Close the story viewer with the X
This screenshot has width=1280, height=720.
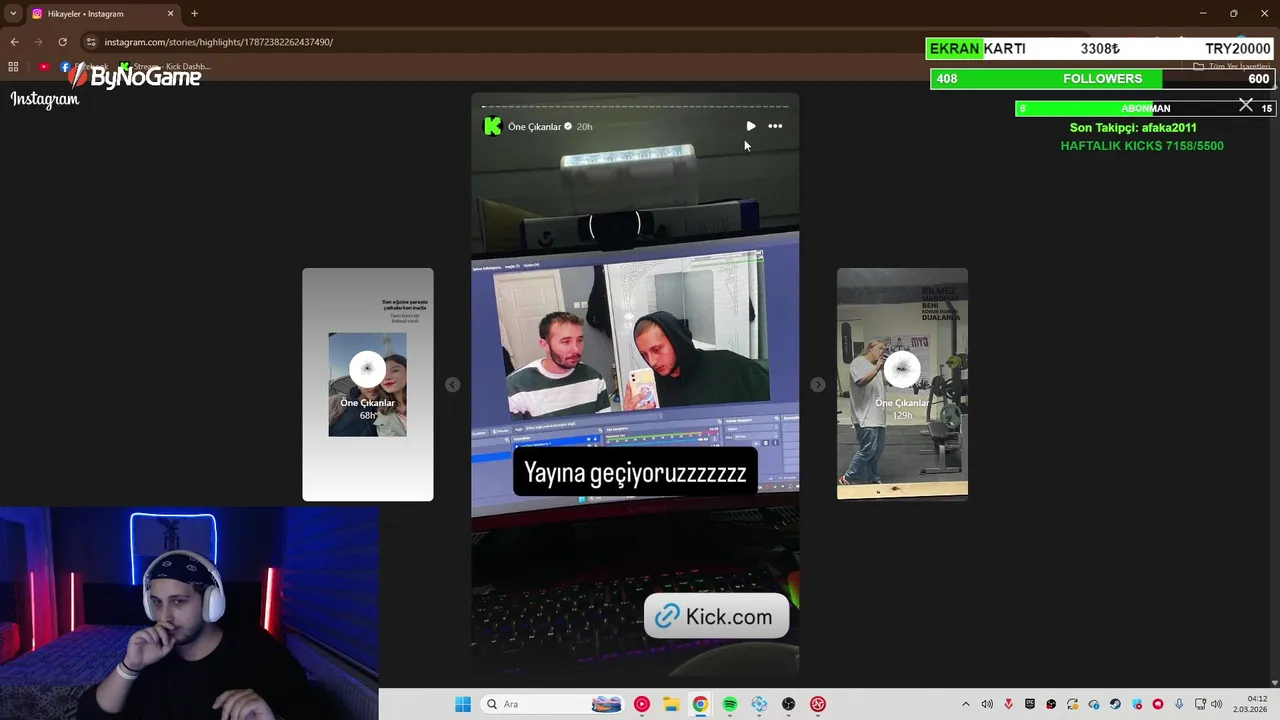(1246, 105)
